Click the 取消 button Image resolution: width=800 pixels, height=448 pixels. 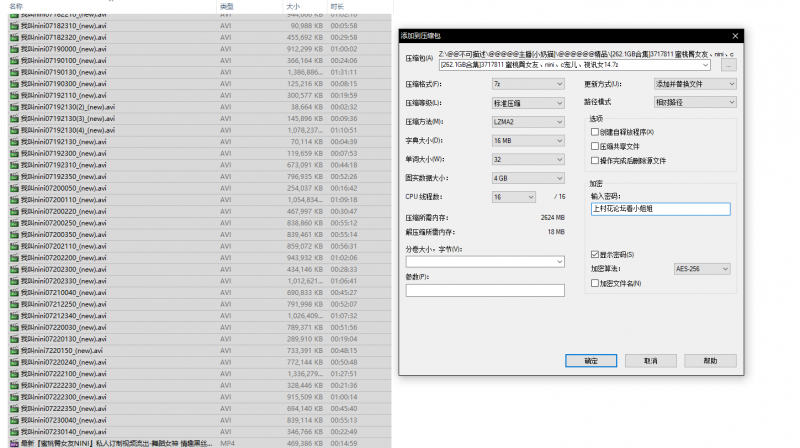(x=650, y=361)
